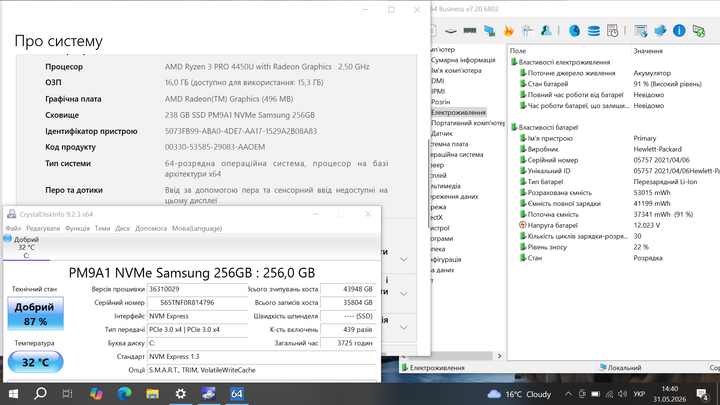
Task: Open the blue info circle icon in AIDA64
Action: click(679, 31)
